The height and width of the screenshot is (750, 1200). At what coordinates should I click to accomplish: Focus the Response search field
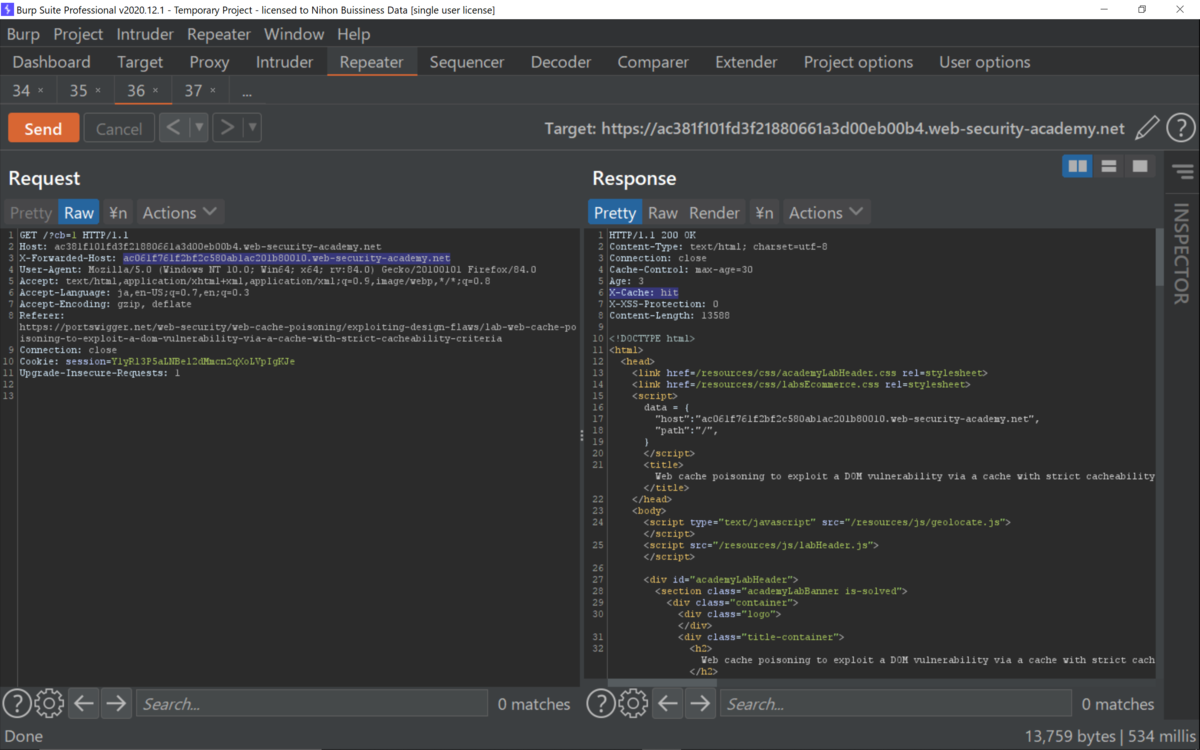[x=895, y=704]
